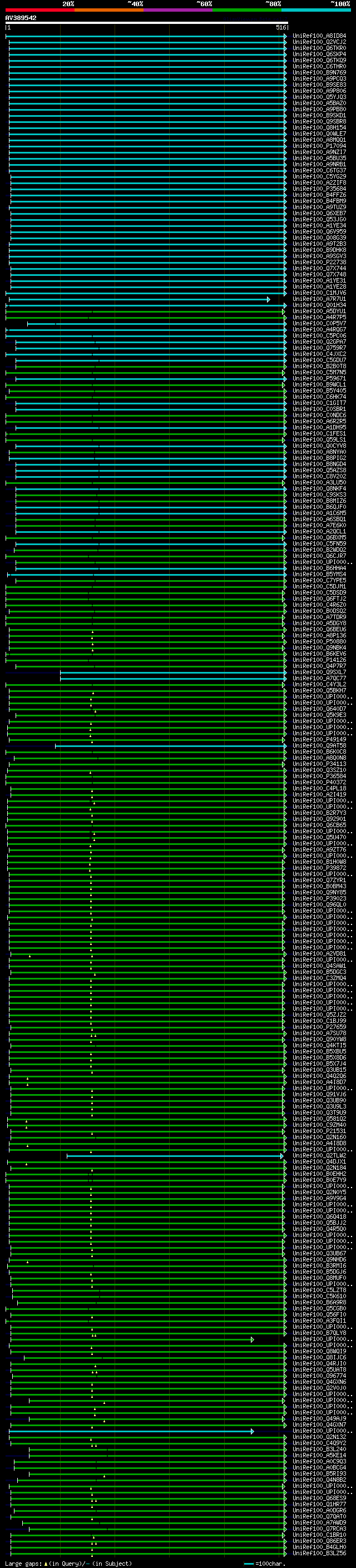This screenshot has width=356, height=1568.
Task: Select the UniRef100_Q91VJ6 label
Action: 319,1094
